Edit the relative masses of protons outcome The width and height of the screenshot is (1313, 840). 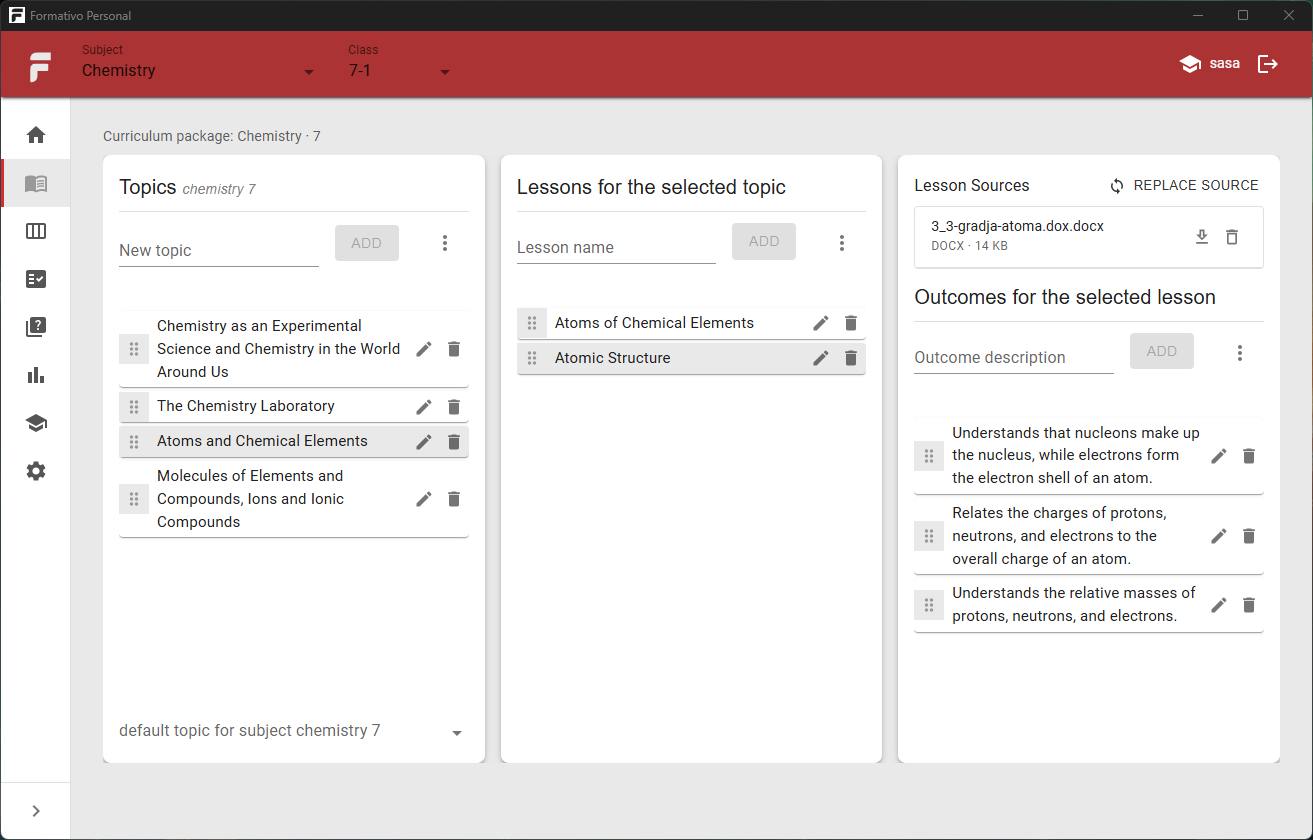pyautogui.click(x=1219, y=605)
